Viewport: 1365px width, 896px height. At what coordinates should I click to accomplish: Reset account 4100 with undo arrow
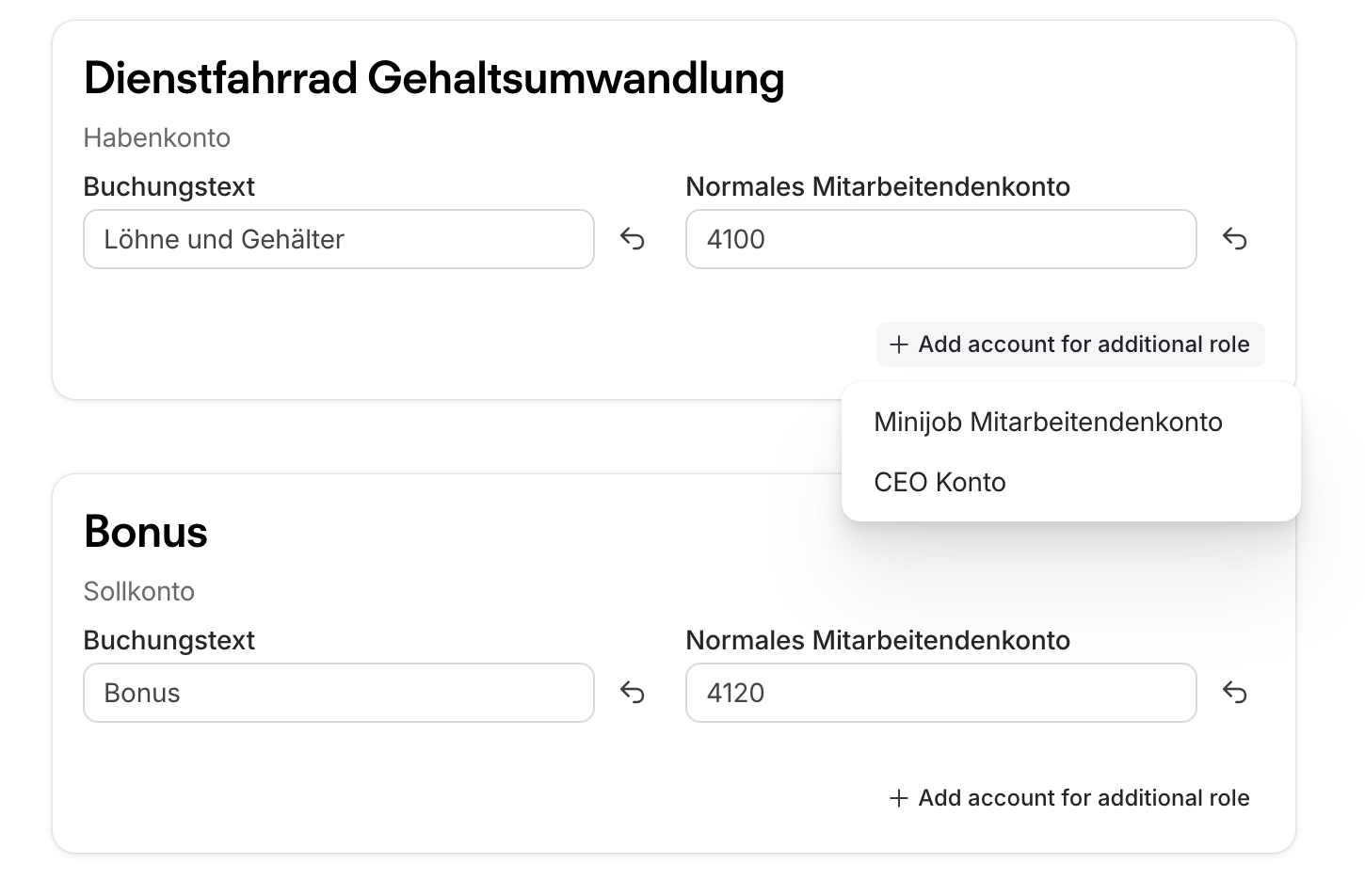(1235, 239)
